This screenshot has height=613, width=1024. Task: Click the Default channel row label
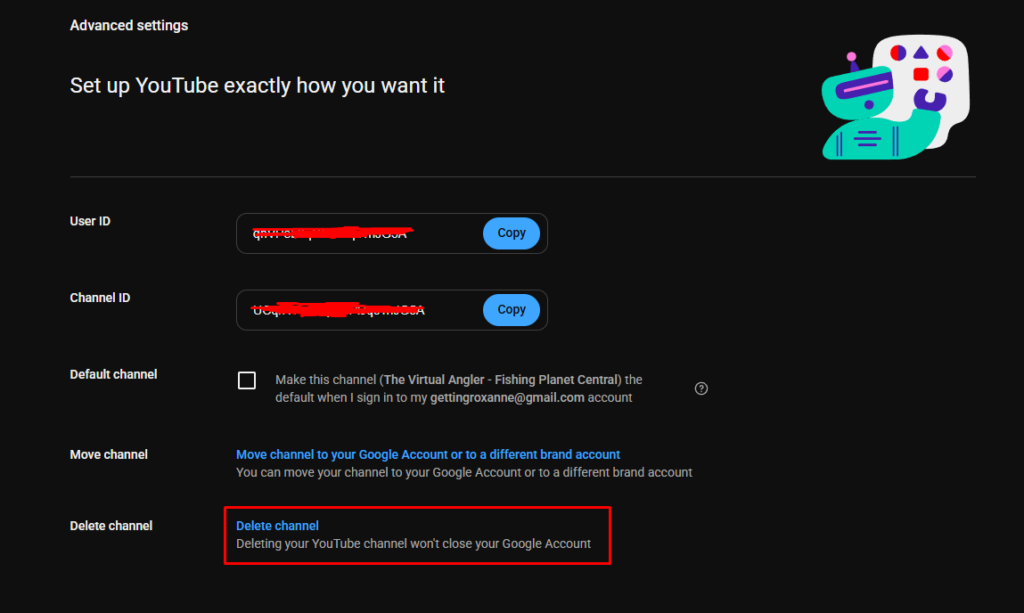[113, 374]
